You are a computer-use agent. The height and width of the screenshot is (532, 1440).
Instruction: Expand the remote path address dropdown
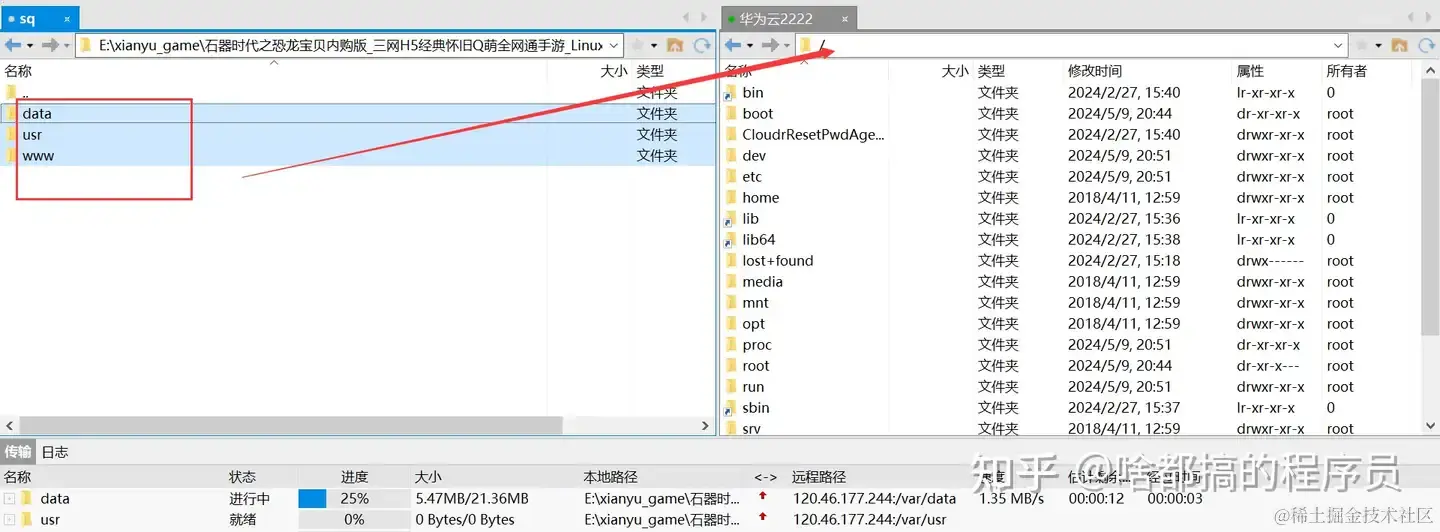pyautogui.click(x=1339, y=45)
